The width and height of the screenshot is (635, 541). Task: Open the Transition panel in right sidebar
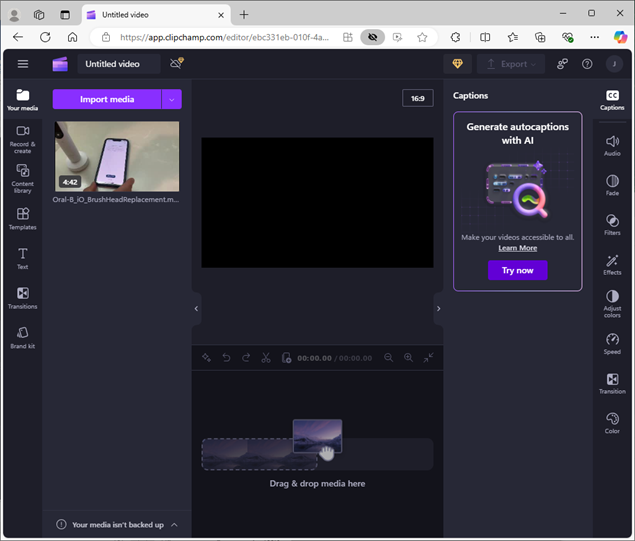click(x=612, y=384)
